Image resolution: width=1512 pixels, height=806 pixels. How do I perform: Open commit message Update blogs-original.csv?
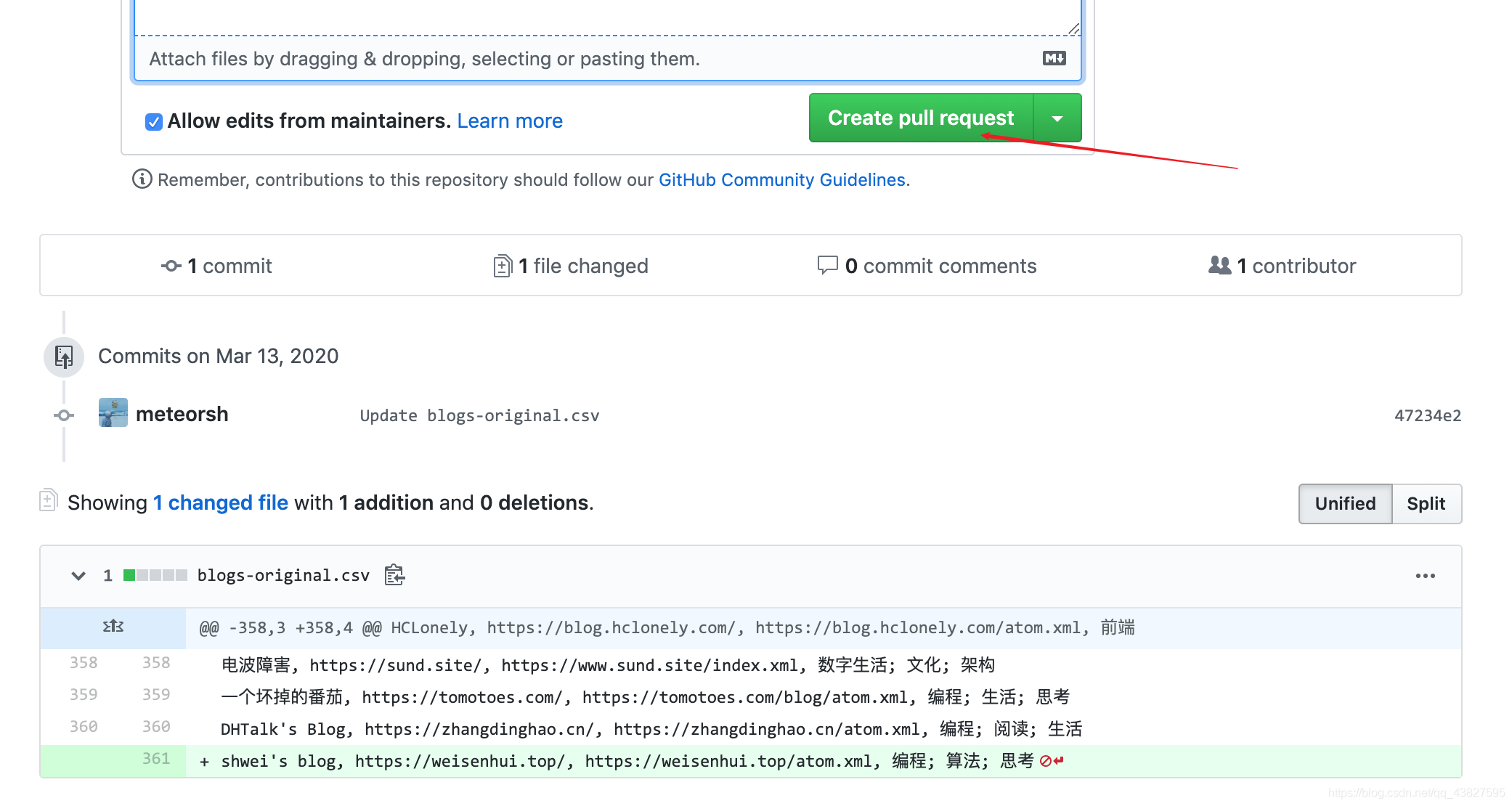coord(479,415)
